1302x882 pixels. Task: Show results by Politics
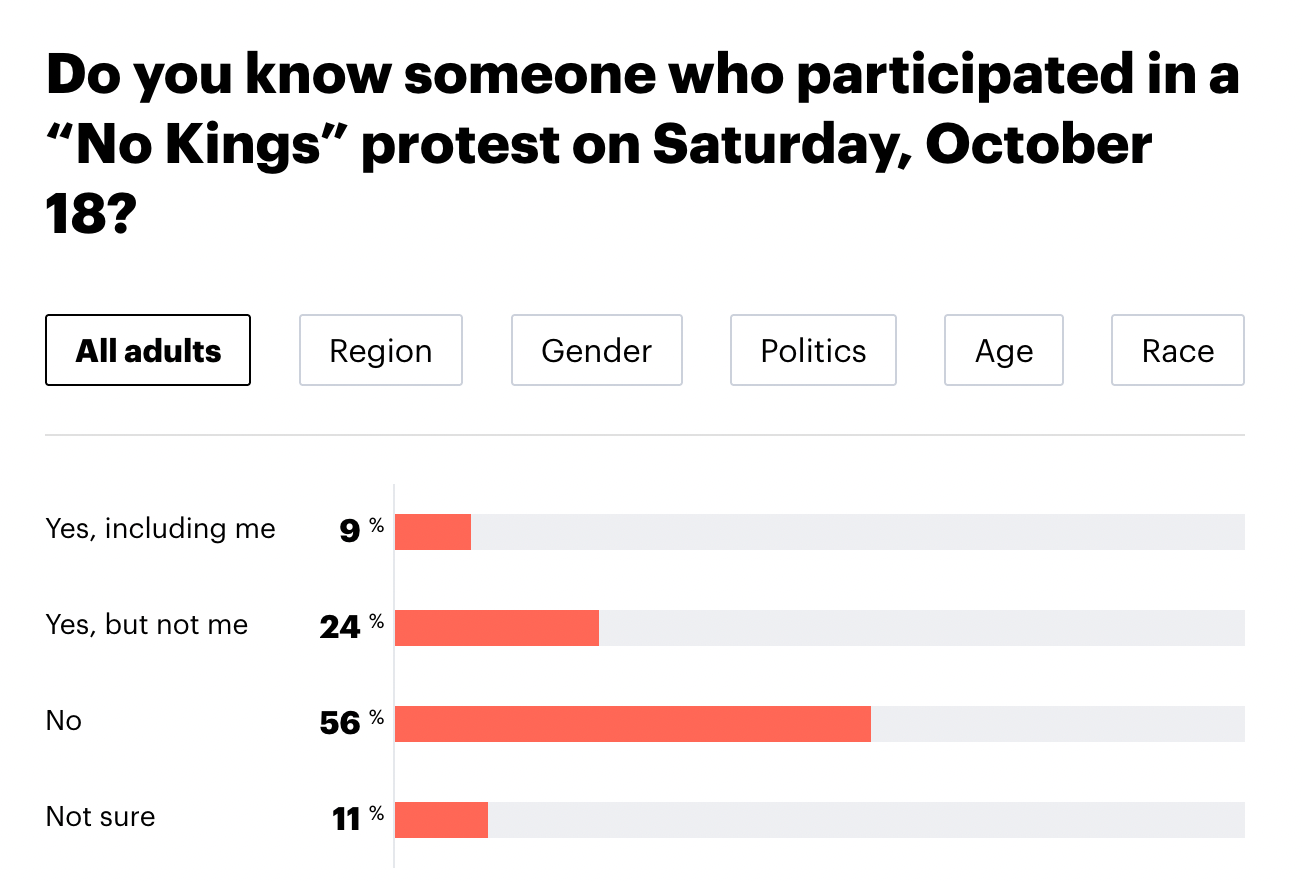[813, 351]
